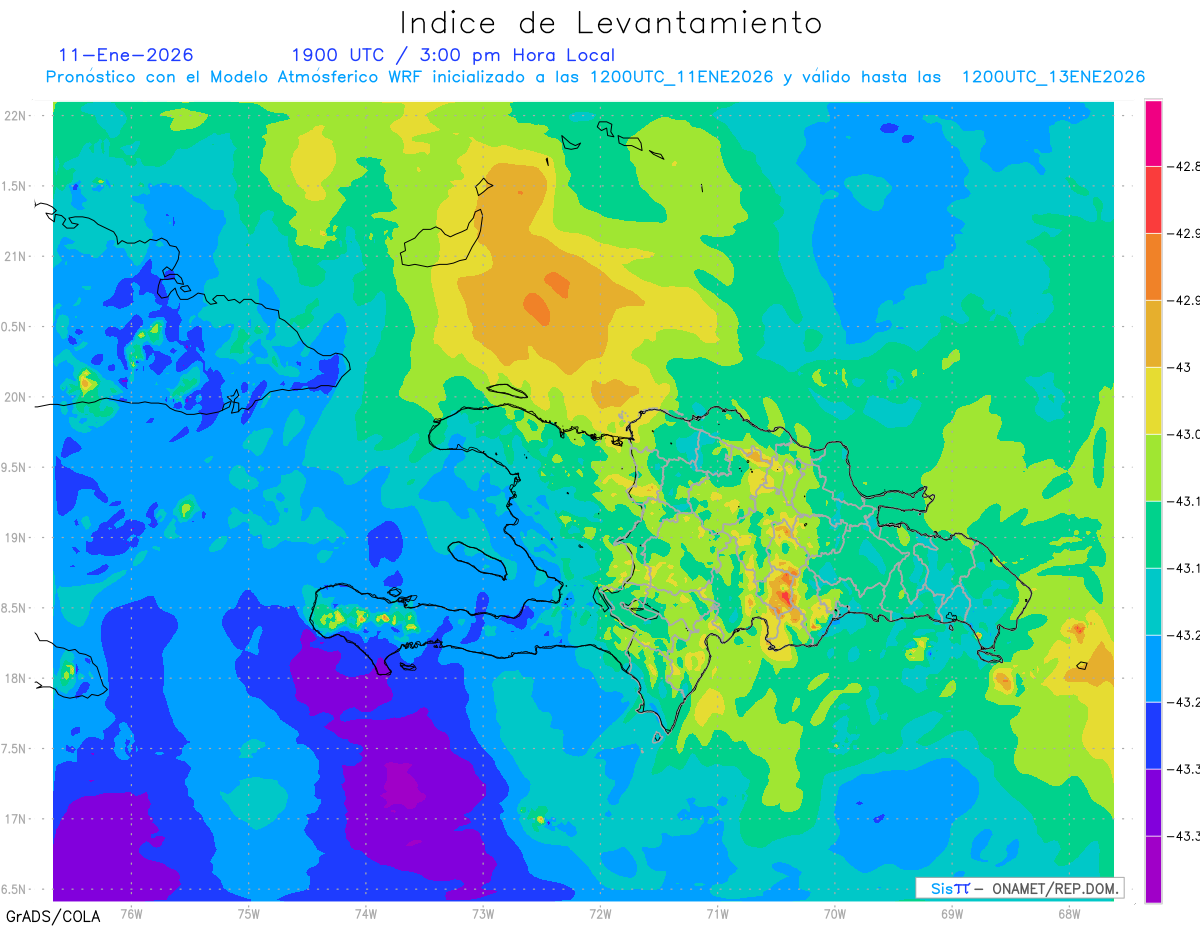Click the '8.5N' latitude label
Image resolution: width=1200 pixels, height=927 pixels.
point(15,608)
